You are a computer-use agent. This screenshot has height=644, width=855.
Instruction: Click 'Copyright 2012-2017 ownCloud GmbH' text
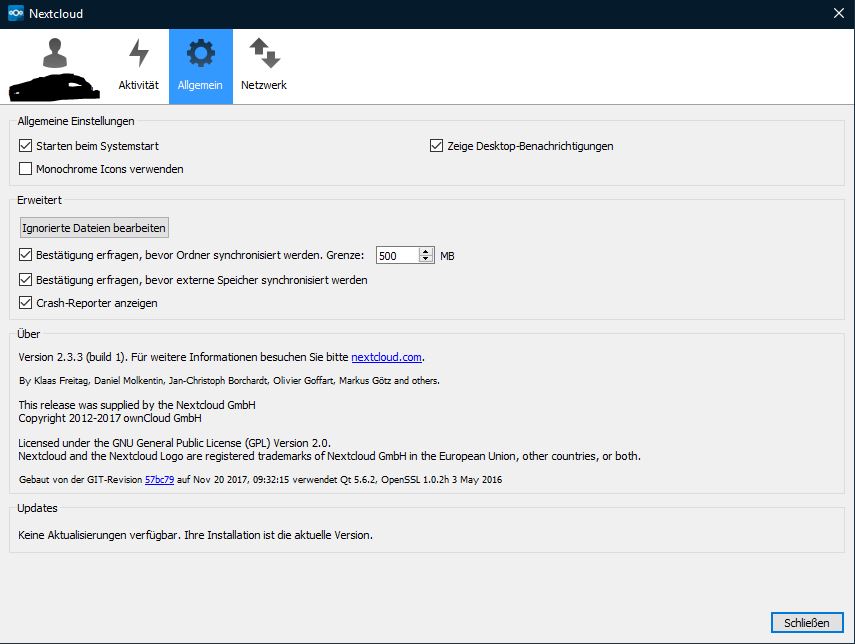point(110,418)
